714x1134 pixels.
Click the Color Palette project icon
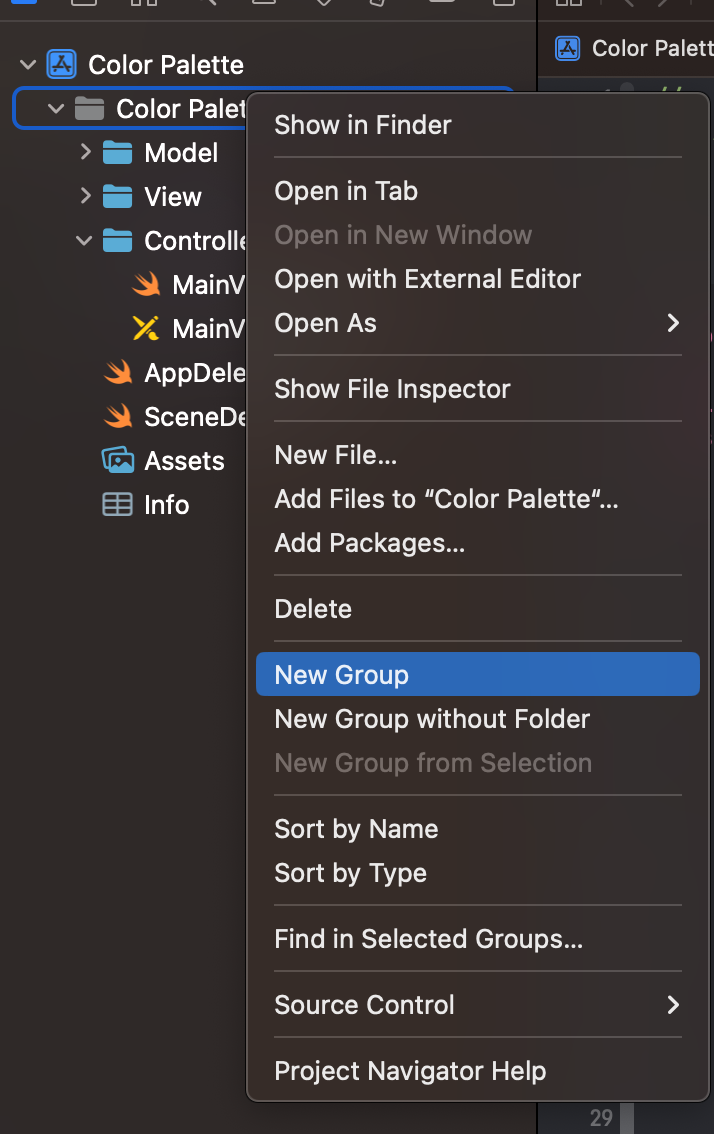[62, 65]
